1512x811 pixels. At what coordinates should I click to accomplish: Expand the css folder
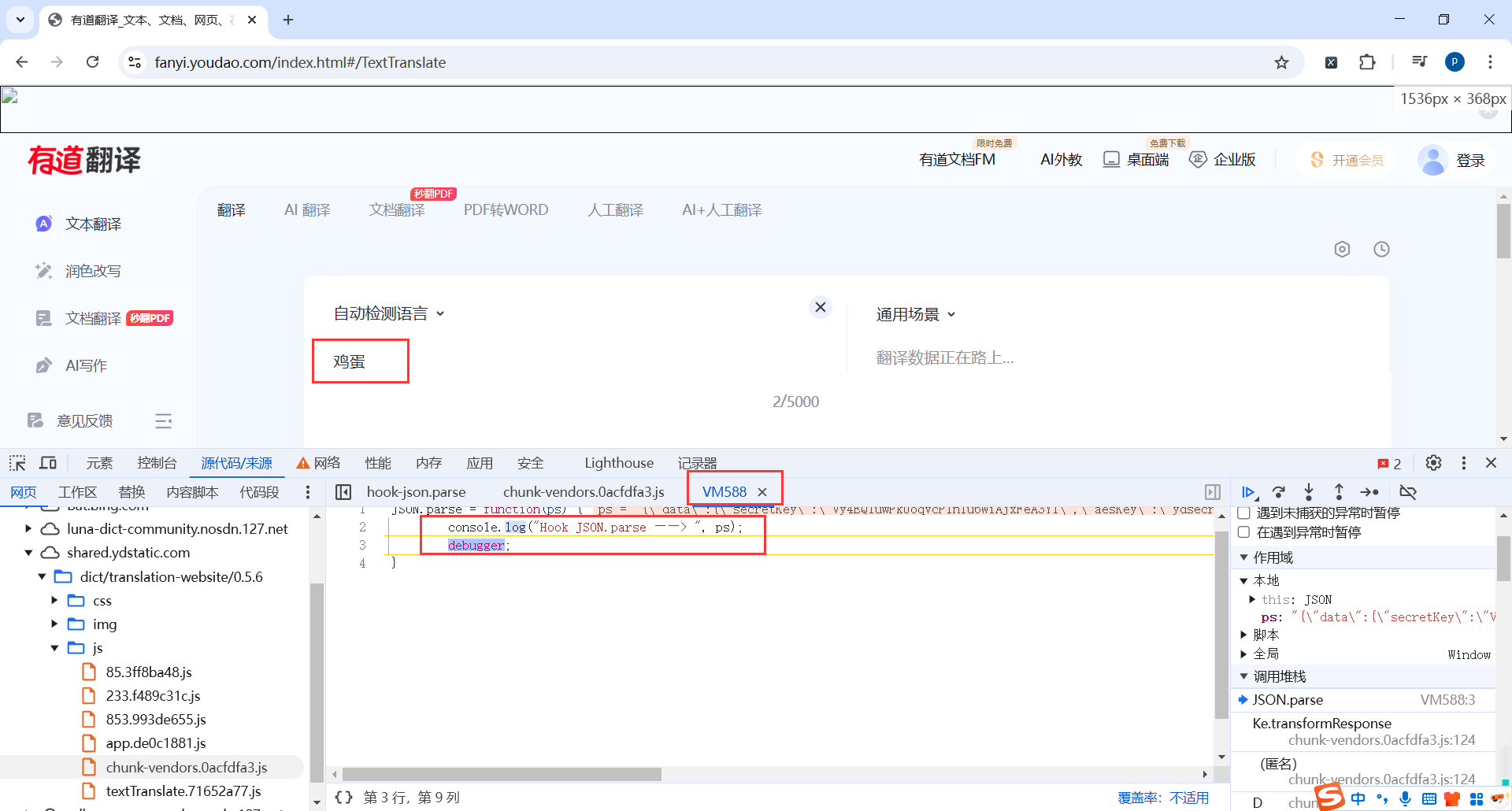pyautogui.click(x=54, y=601)
